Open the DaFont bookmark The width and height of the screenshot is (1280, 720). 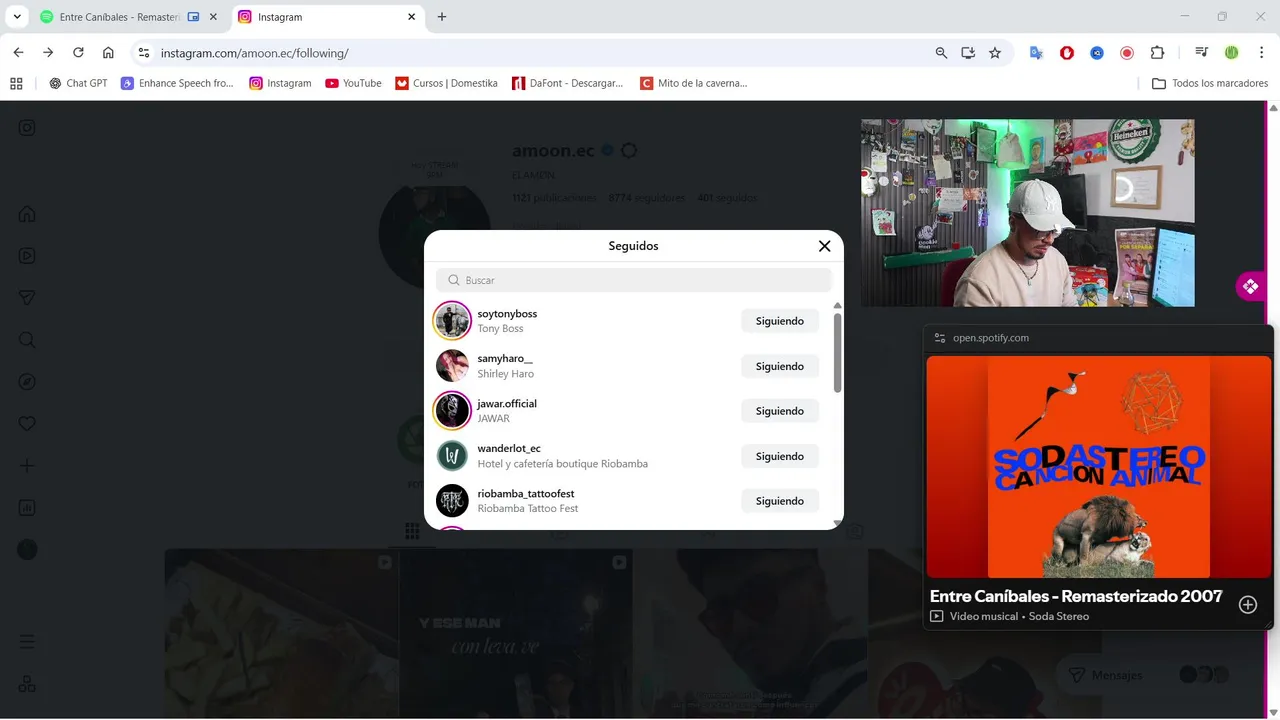pyautogui.click(x=567, y=83)
